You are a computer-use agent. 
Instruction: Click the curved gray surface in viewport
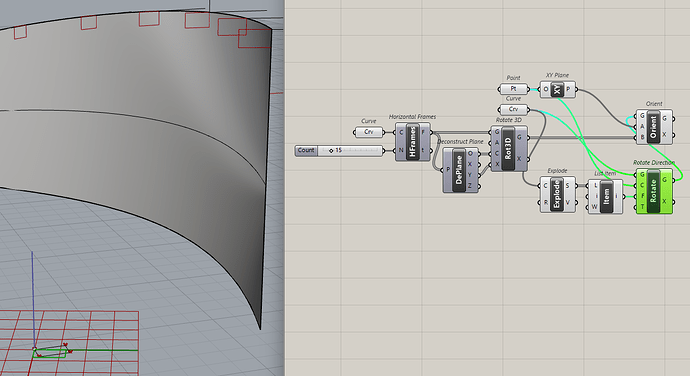click(132, 132)
